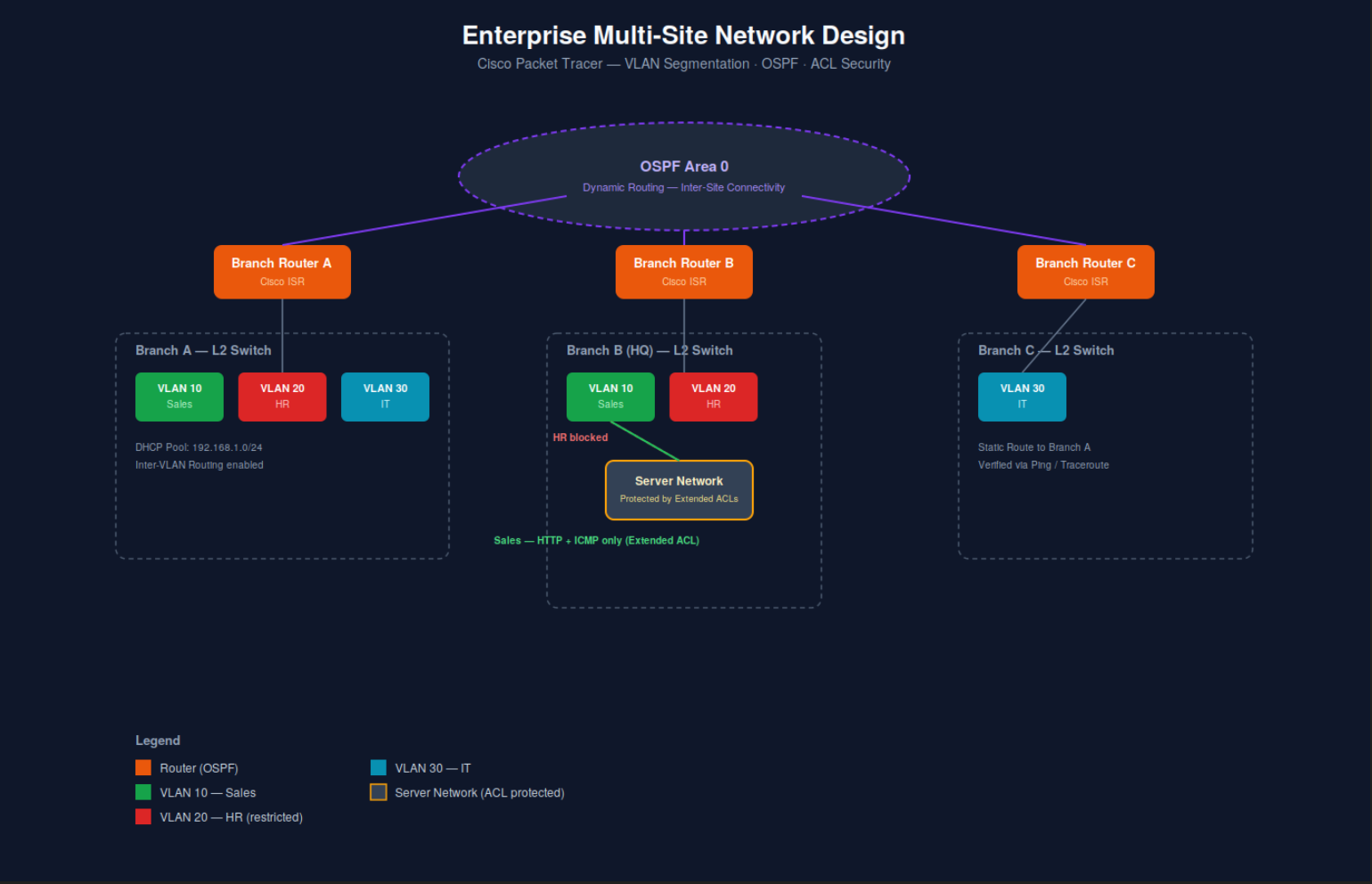
Task: Click Branch B's VLAN 20 HR box
Action: point(714,397)
